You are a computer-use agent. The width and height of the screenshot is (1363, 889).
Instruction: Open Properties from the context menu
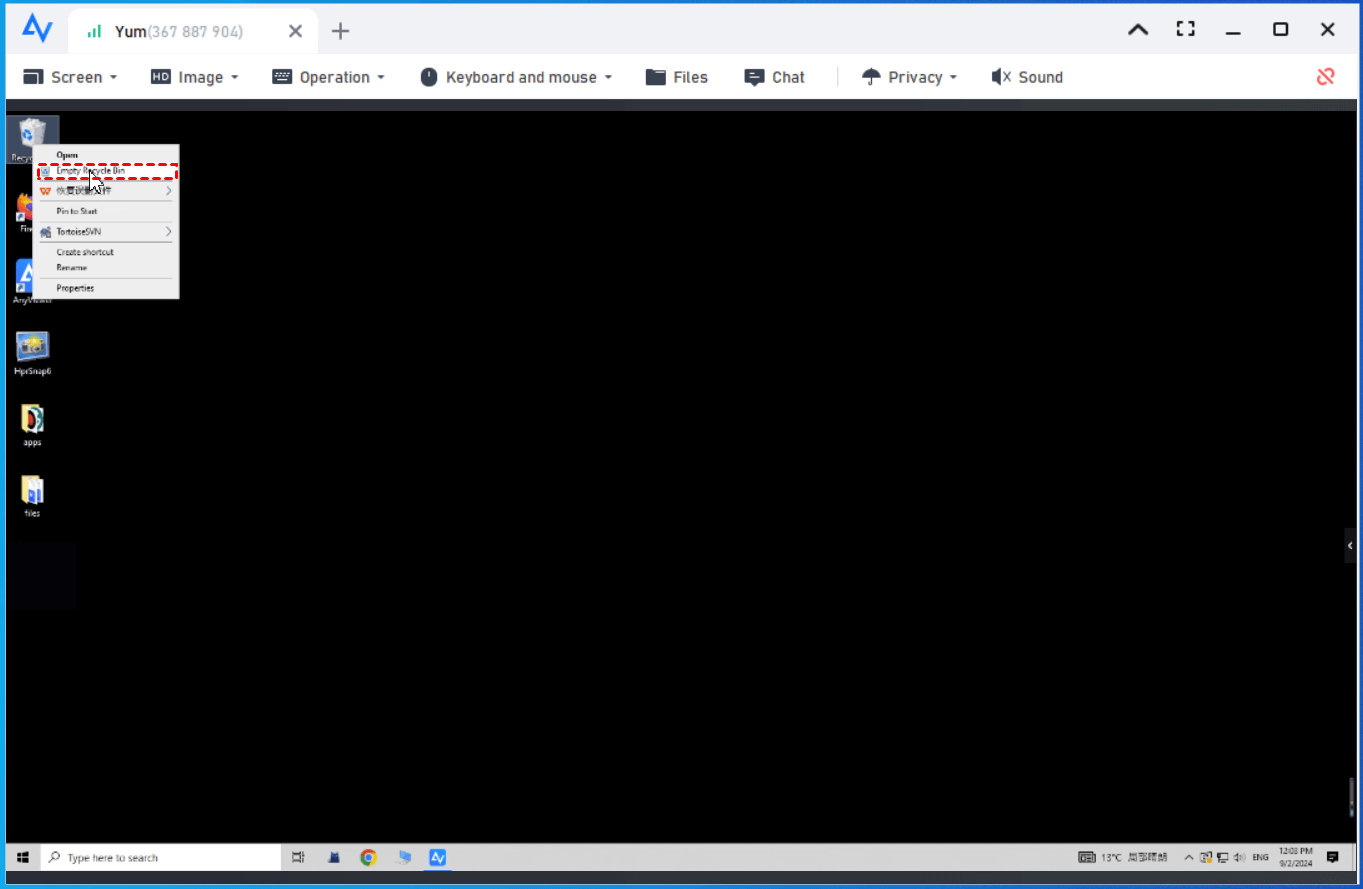click(106, 288)
